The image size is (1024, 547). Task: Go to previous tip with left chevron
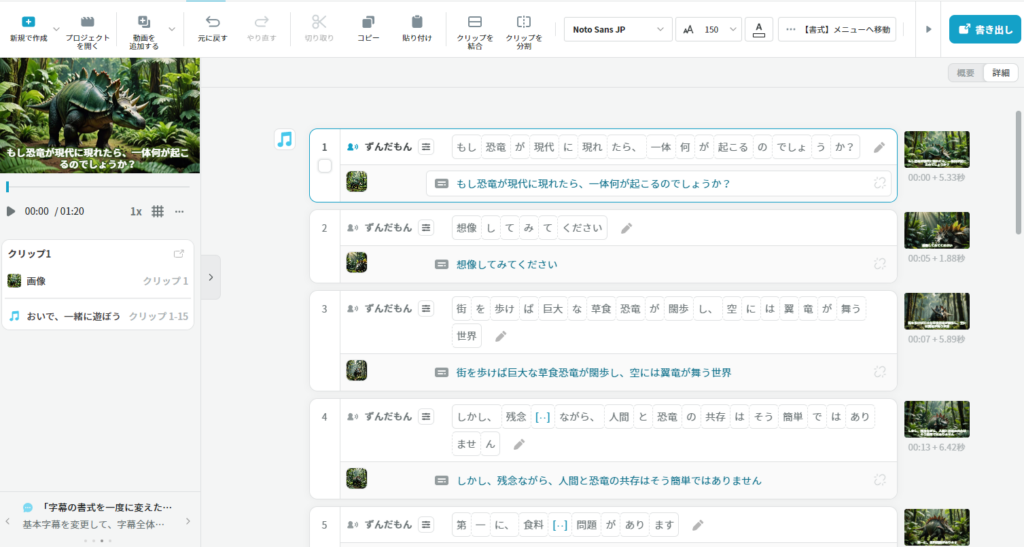click(8, 521)
